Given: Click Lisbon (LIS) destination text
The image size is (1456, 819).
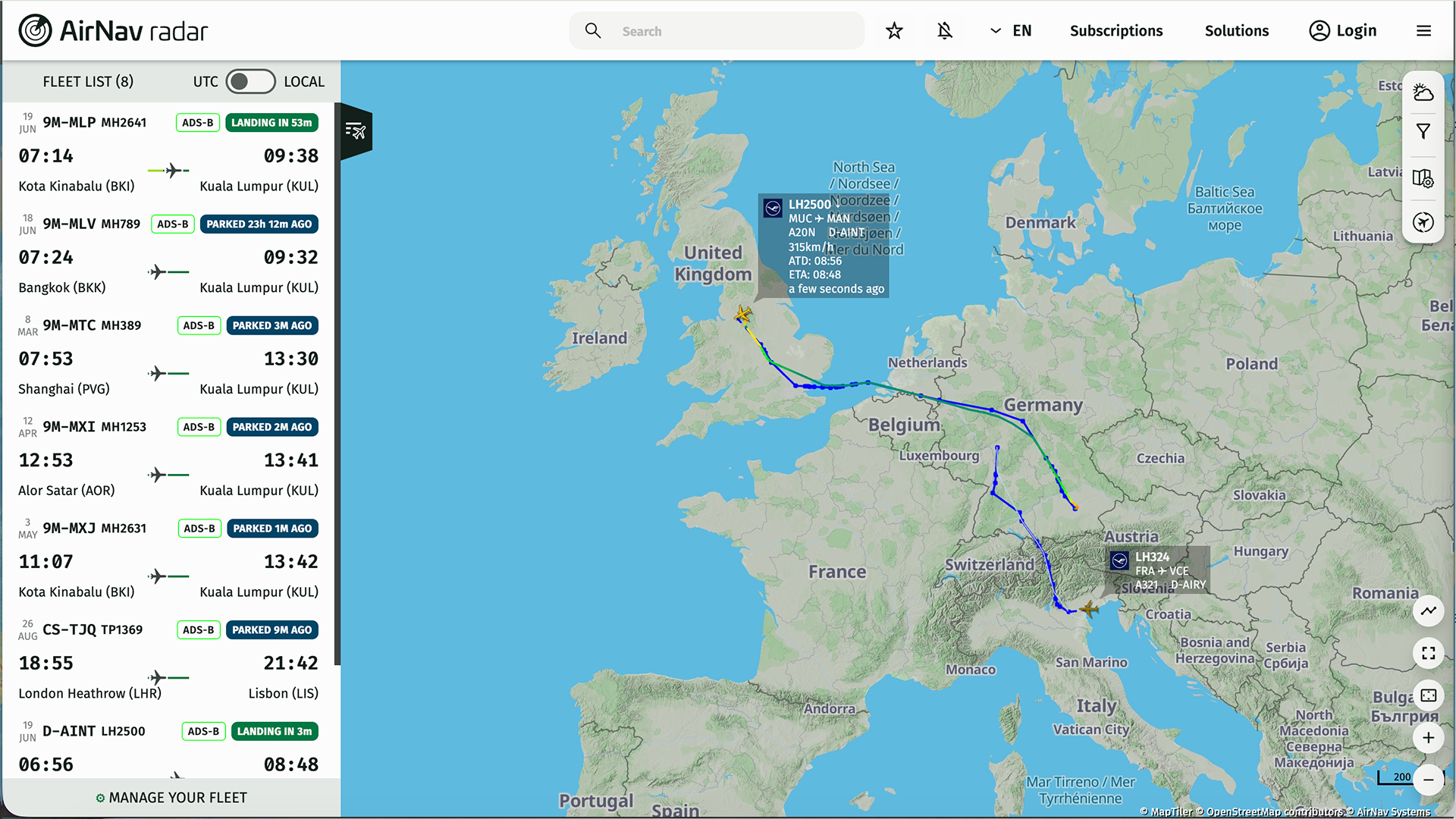Looking at the screenshot, I should [284, 694].
